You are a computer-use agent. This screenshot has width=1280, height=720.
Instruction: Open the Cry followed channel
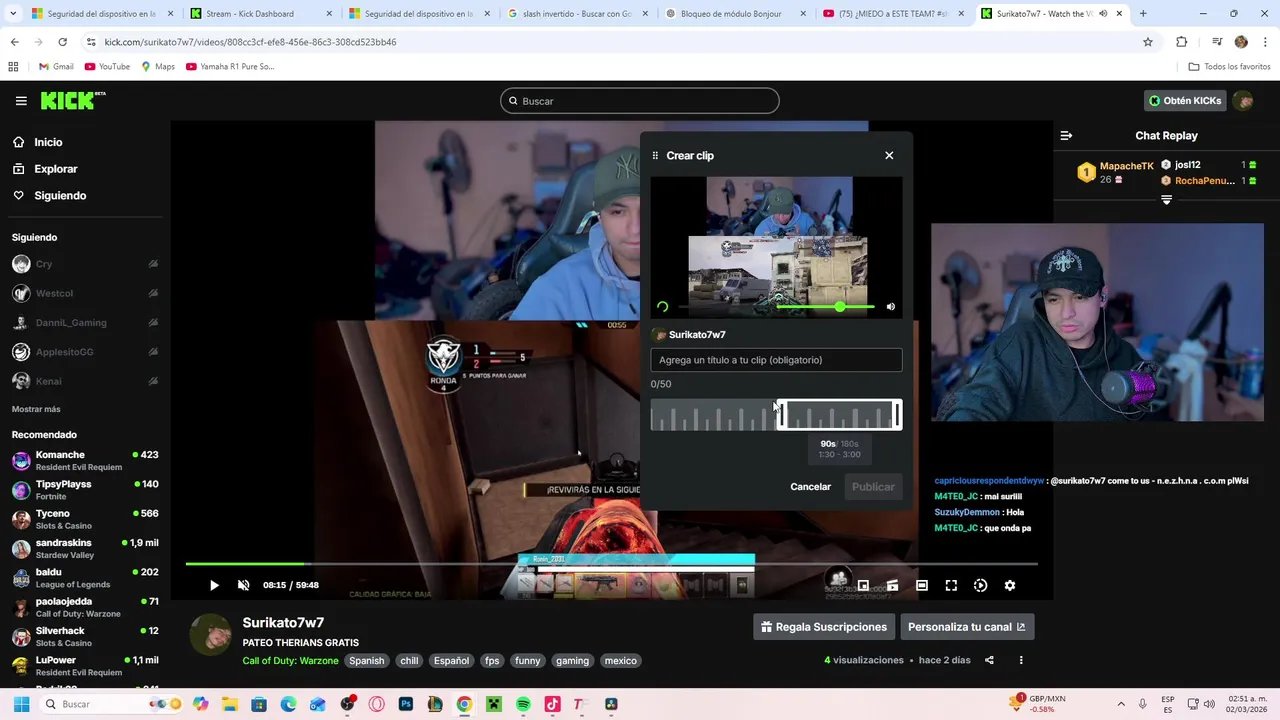[85, 264]
